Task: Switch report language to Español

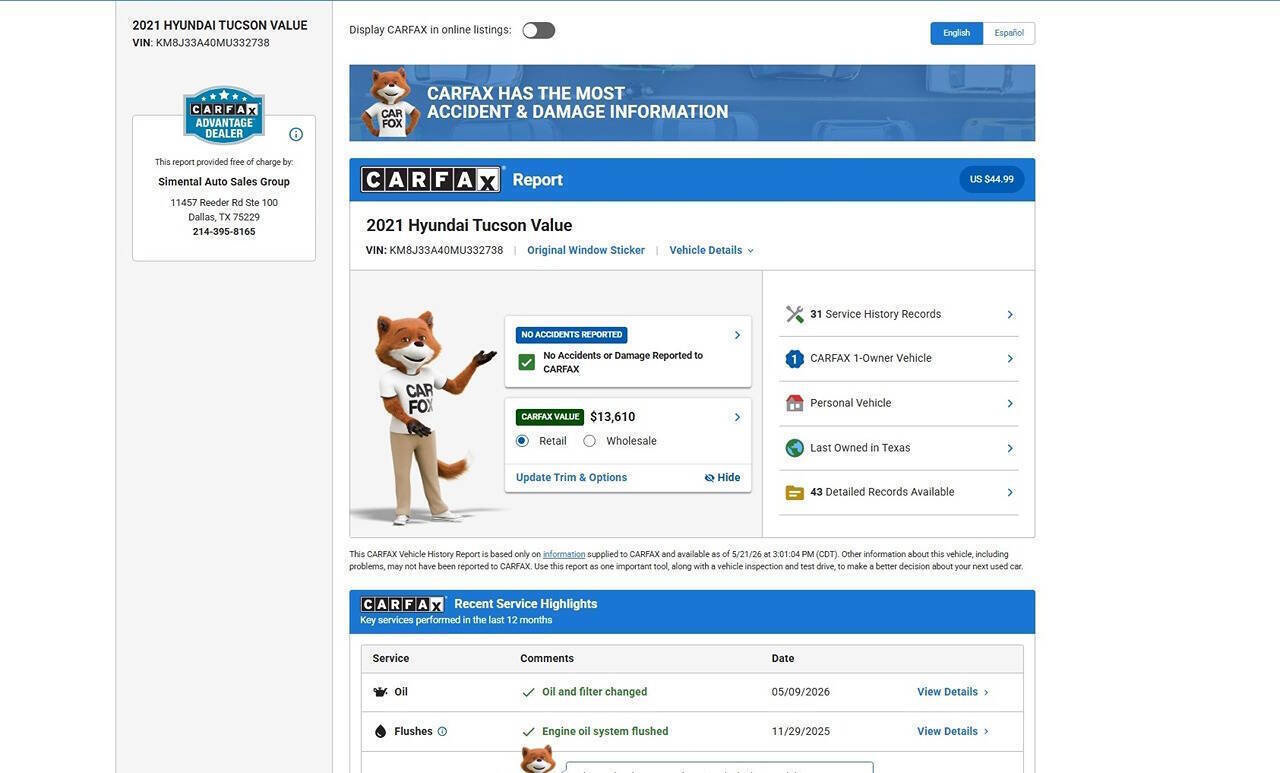Action: click(x=1009, y=33)
